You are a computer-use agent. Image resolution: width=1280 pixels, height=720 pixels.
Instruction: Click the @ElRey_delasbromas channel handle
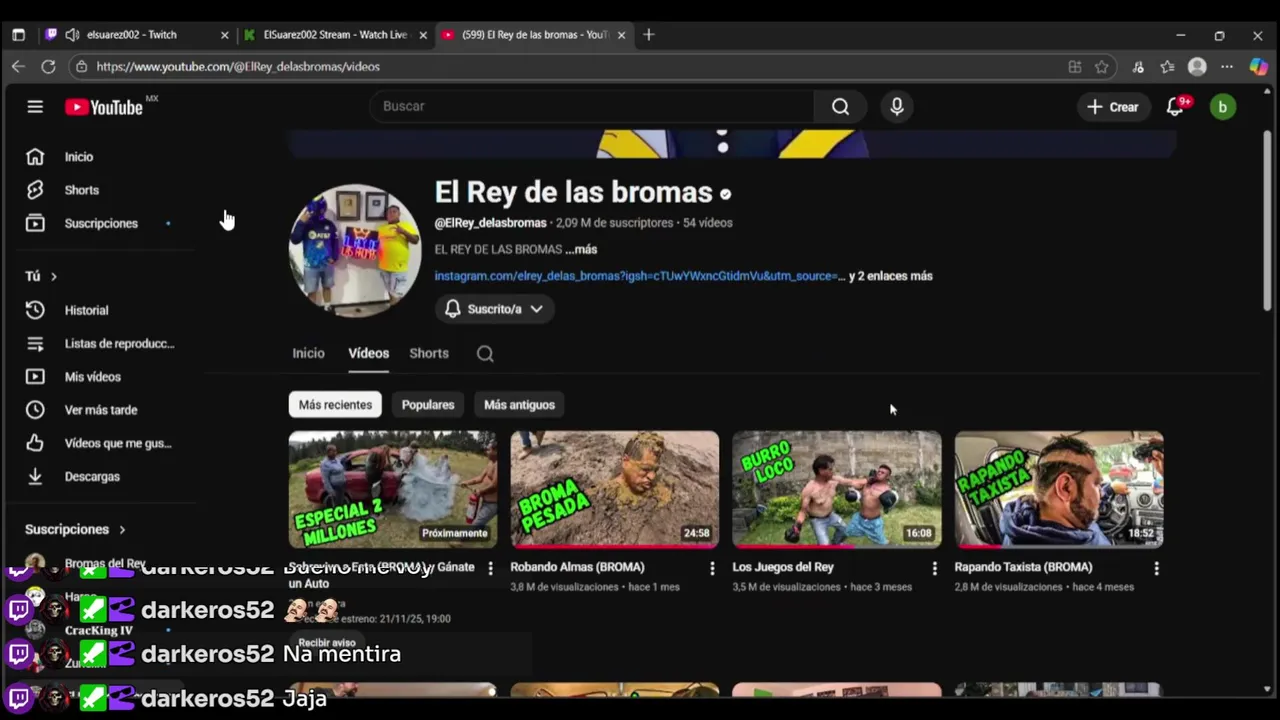(490, 223)
